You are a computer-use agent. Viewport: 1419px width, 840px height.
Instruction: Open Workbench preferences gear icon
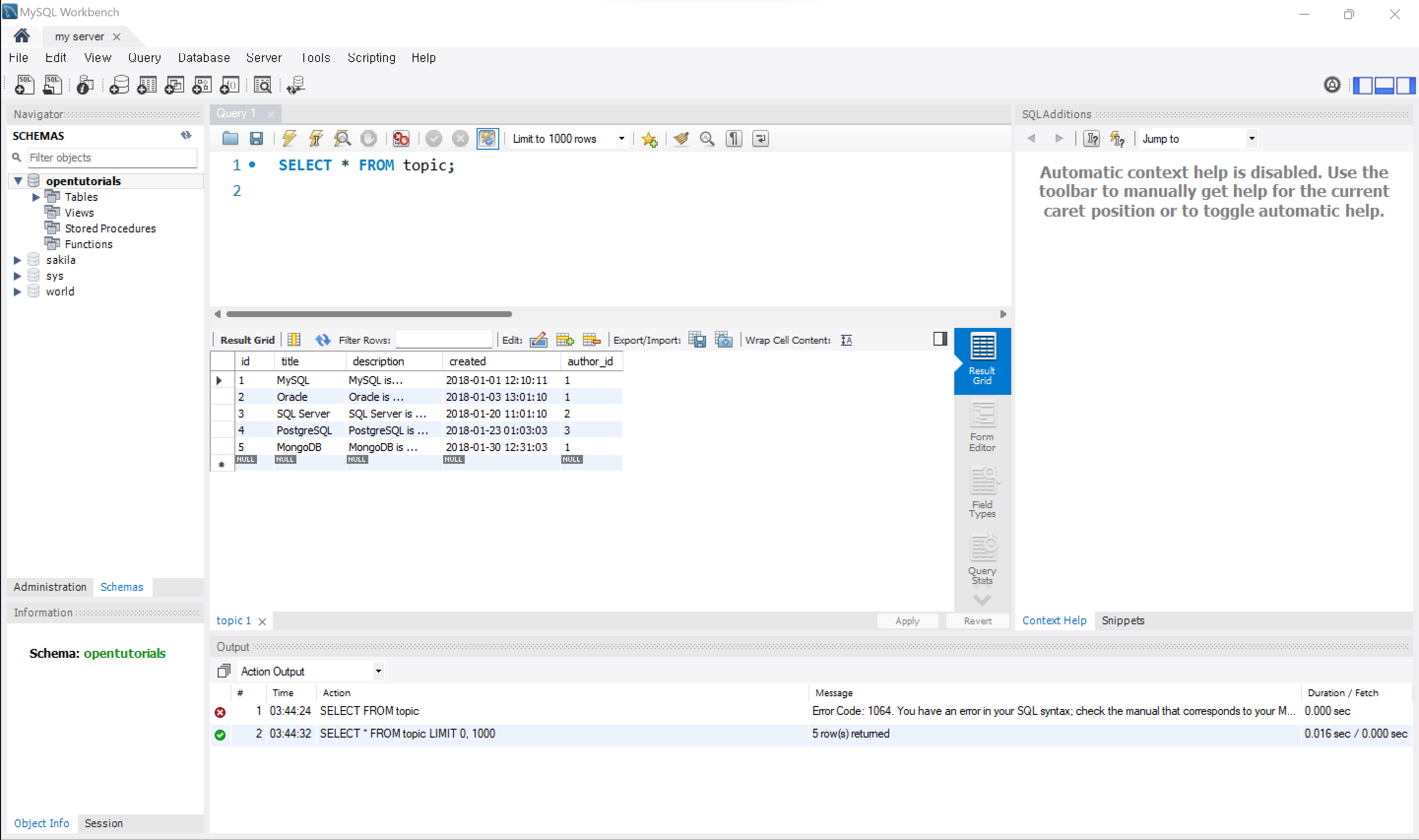click(1332, 86)
